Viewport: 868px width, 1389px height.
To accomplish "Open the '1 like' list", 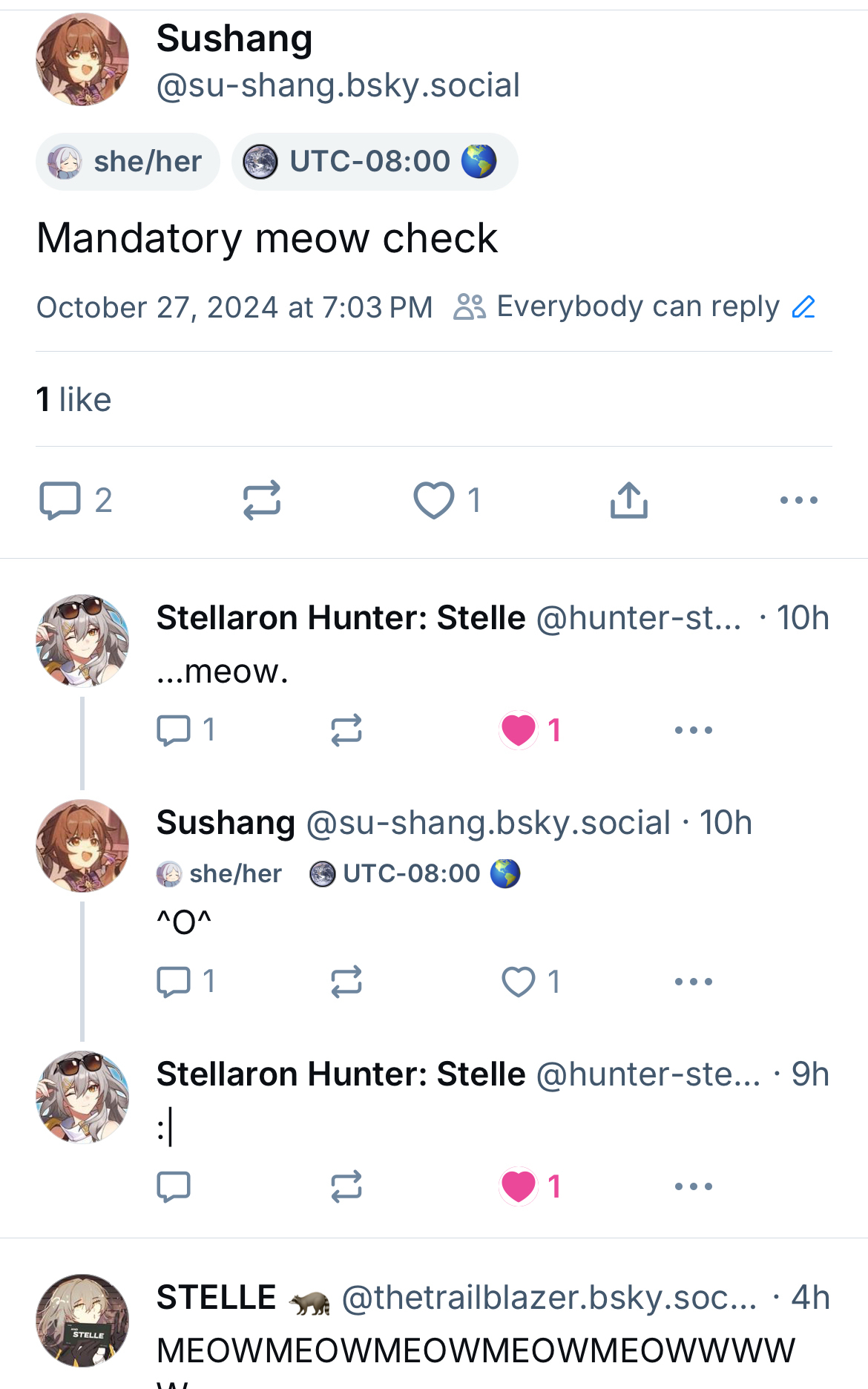I will tap(73, 400).
